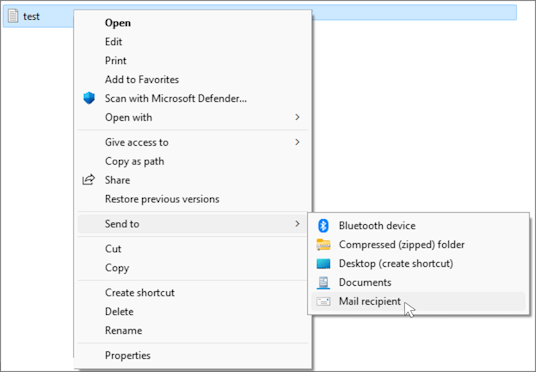Expand the Give access to arrow
Image resolution: width=536 pixels, height=372 pixels.
point(297,142)
